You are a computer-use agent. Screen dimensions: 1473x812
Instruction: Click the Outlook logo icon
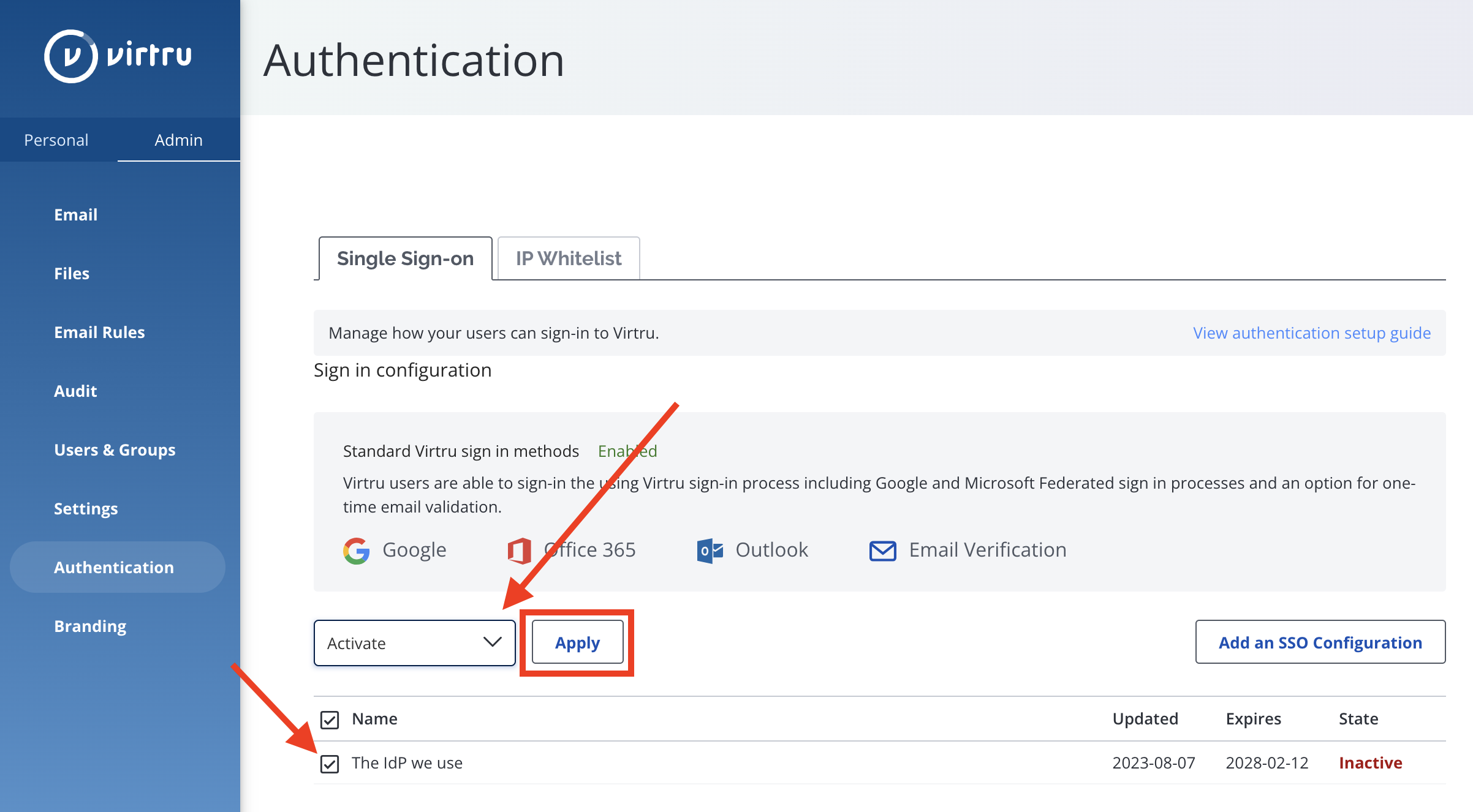click(710, 551)
